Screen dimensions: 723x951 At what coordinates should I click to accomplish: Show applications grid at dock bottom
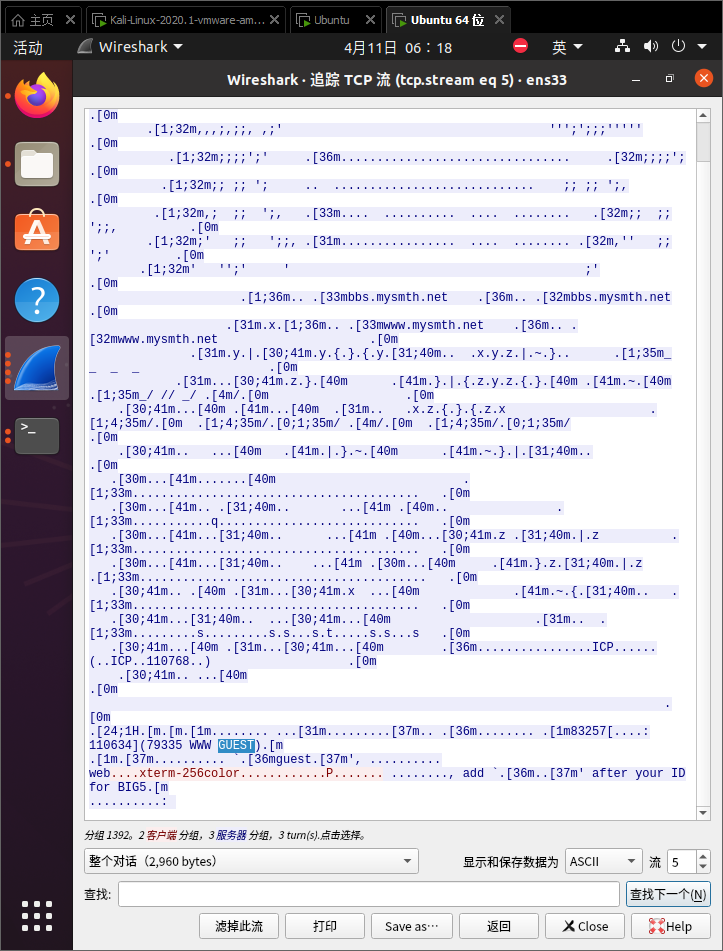point(37,915)
